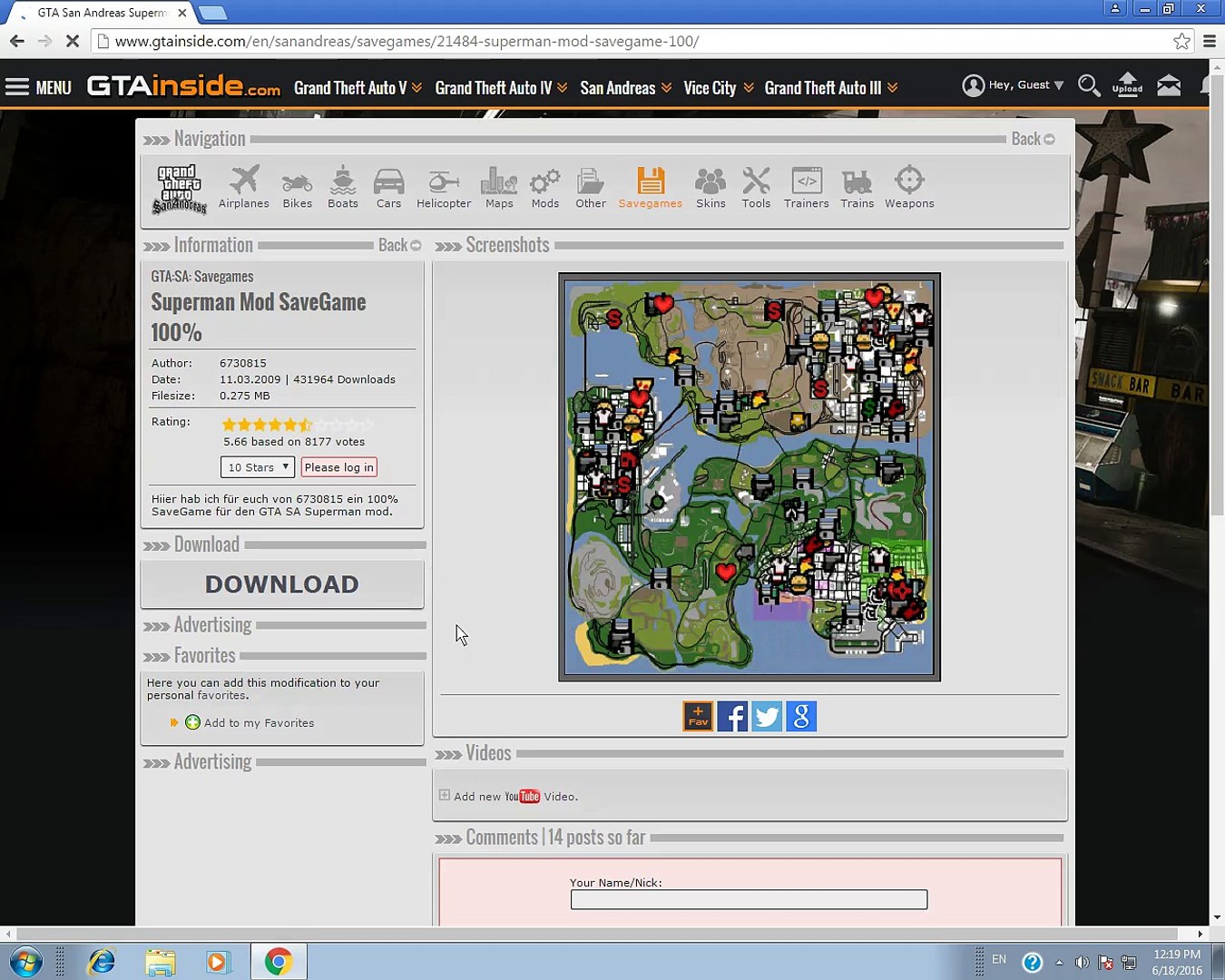1225x980 pixels.
Task: Click the browser address bar
Action: (635, 41)
